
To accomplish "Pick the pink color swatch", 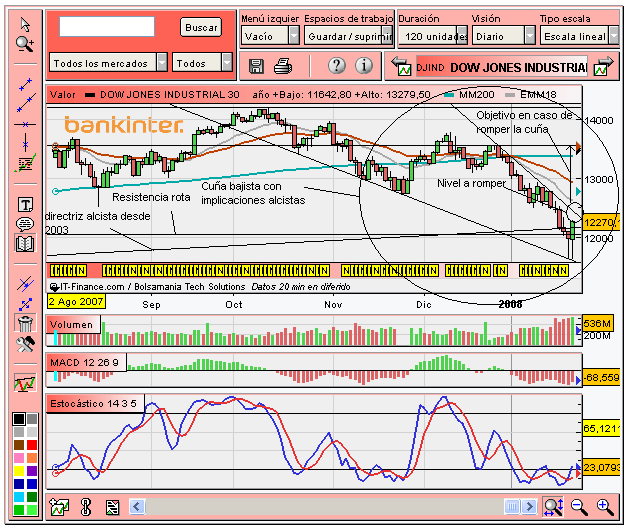I will 18,458.
